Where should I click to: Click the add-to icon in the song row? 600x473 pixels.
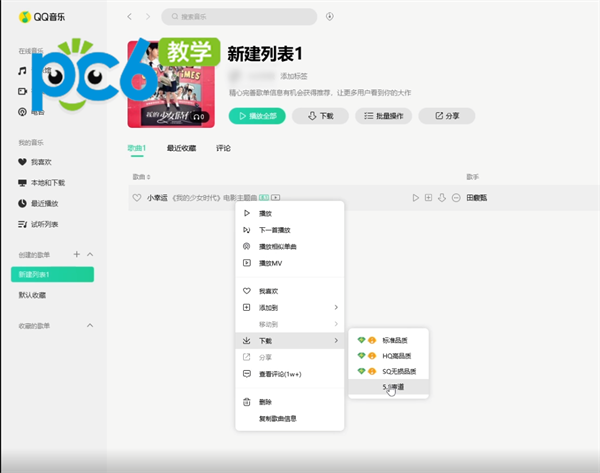tap(429, 197)
